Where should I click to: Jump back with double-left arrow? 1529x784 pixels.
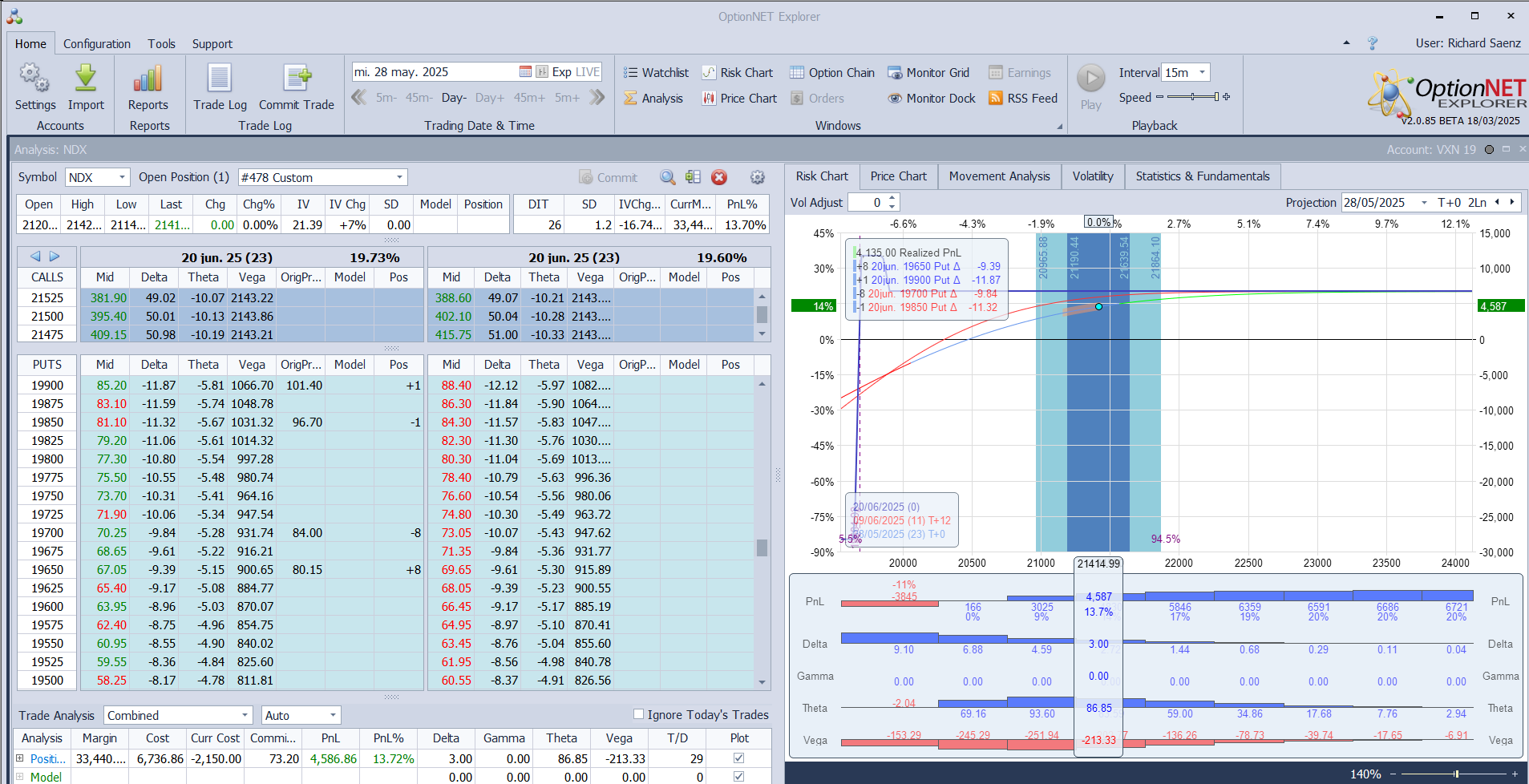[358, 97]
